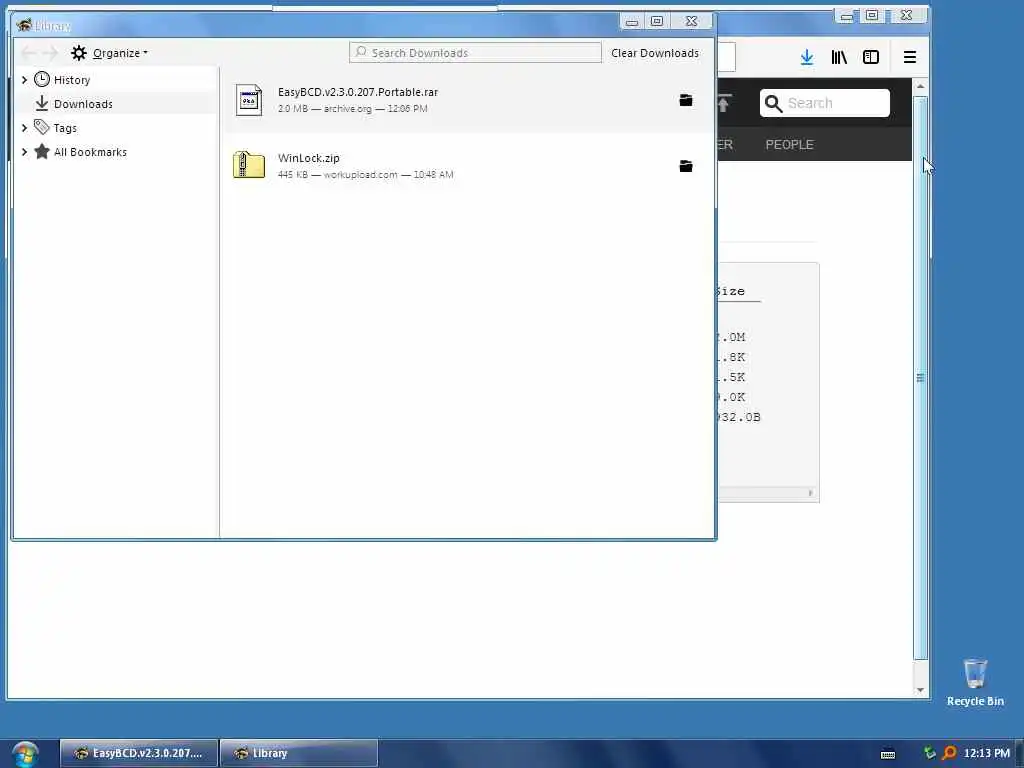Viewport: 1024px width, 768px height.
Task: Click the archive.org Search field
Action: coord(825,103)
